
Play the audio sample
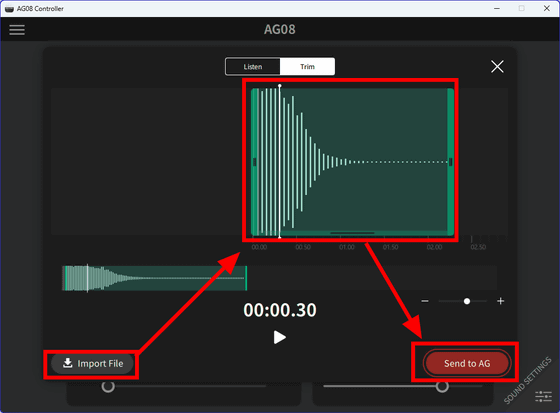tap(280, 337)
